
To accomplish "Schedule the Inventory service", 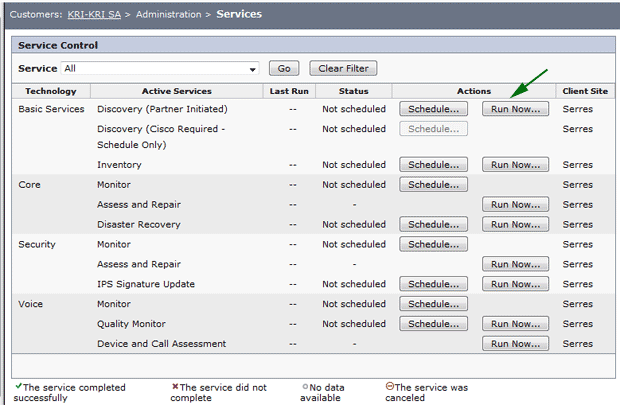I will 433,165.
